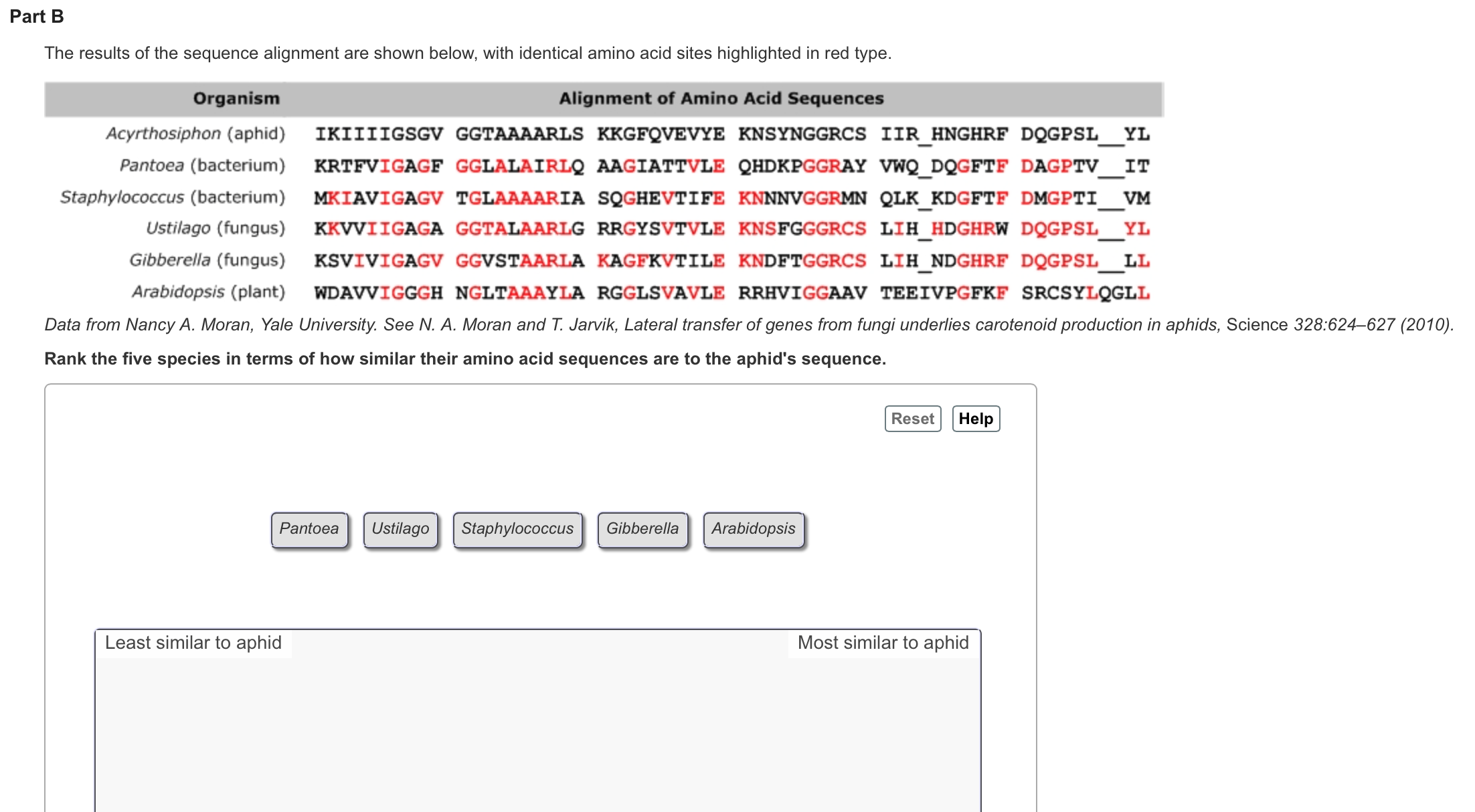Viewport: 1475px width, 812px height.
Task: Click the 'Least similar to aphid' label
Action: click(193, 643)
